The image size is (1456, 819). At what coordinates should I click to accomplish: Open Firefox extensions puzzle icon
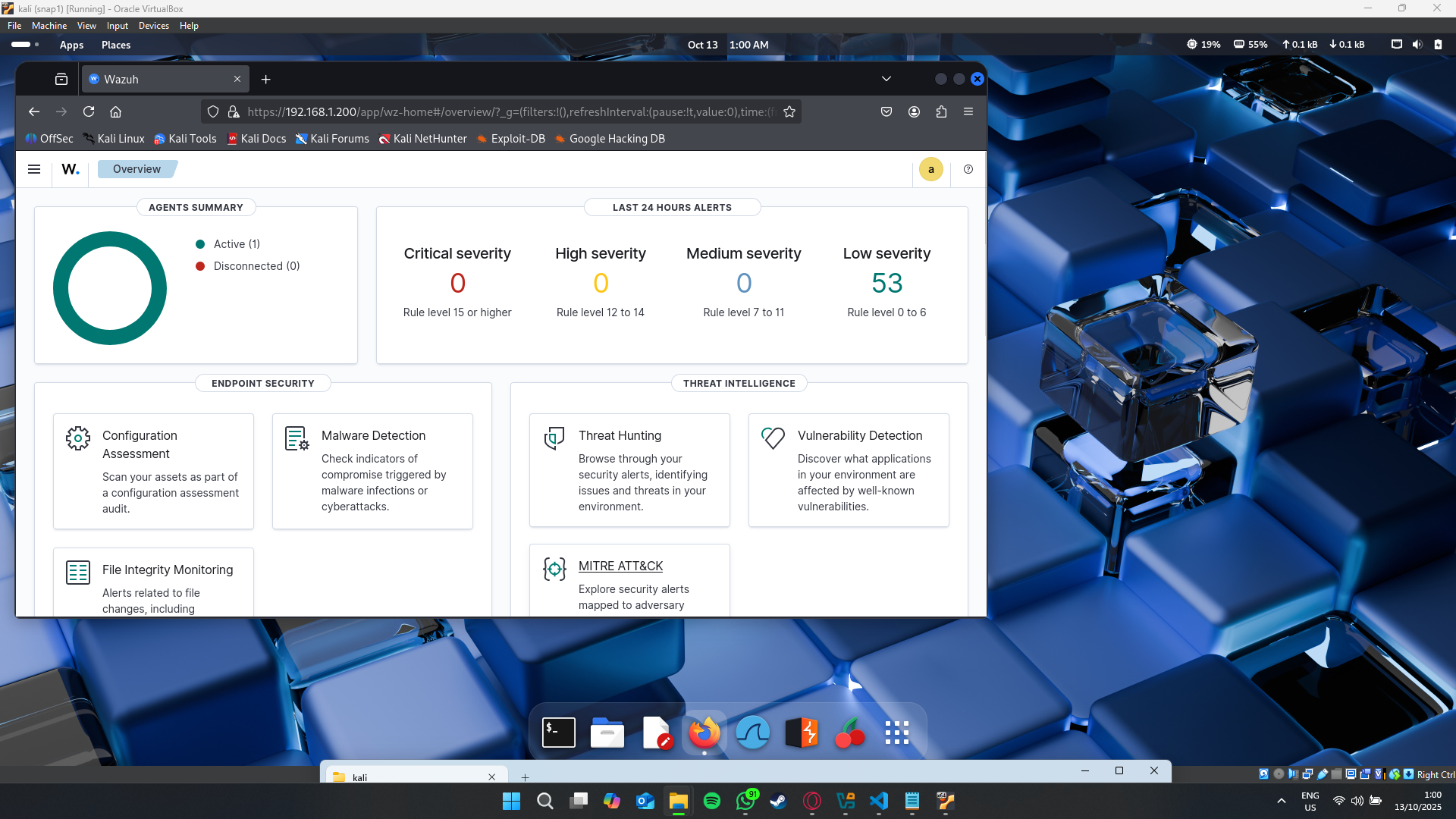pos(941,111)
